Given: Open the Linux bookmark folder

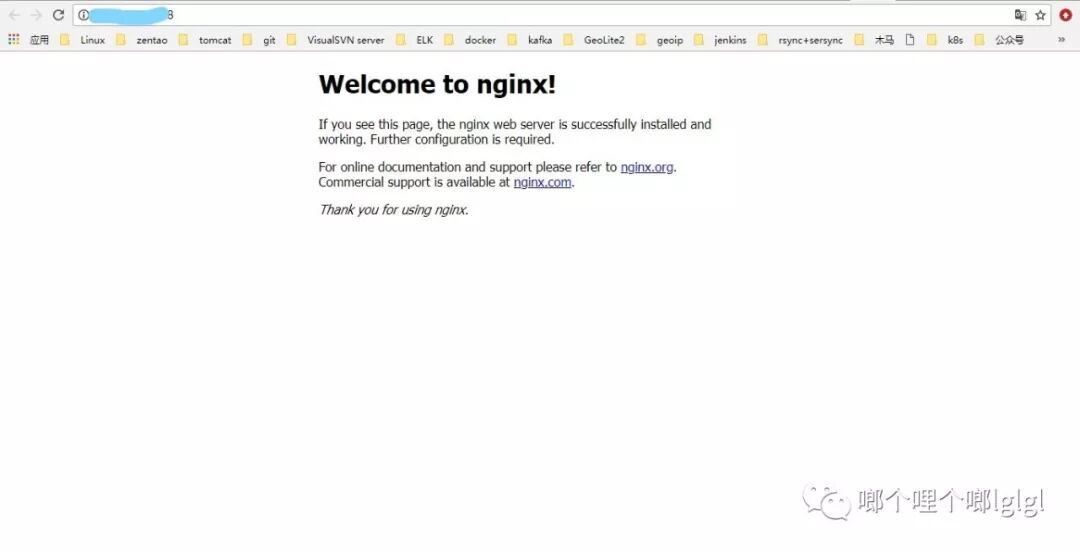Looking at the screenshot, I should [x=83, y=40].
